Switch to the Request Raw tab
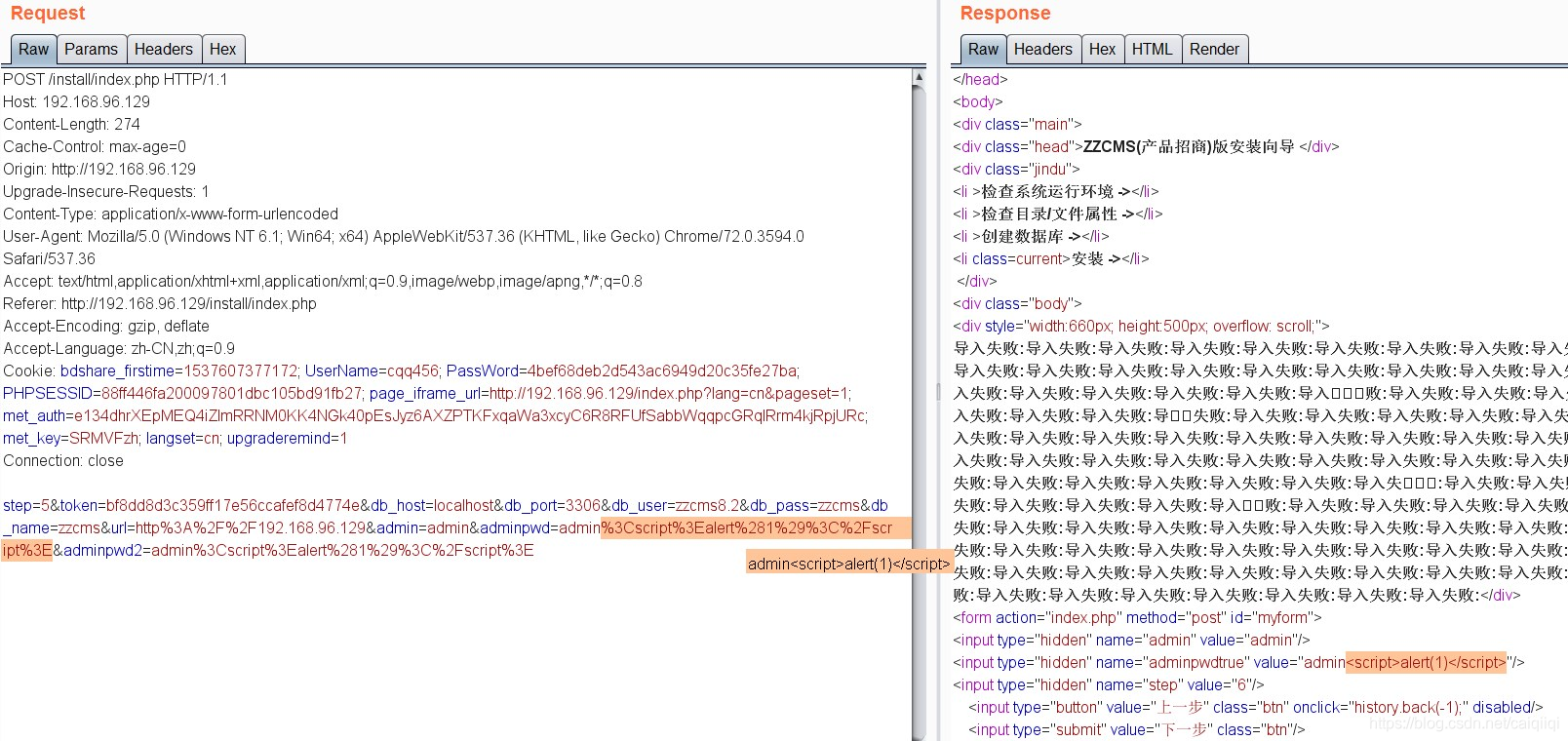Viewport: 1568px width, 741px height. tap(33, 49)
